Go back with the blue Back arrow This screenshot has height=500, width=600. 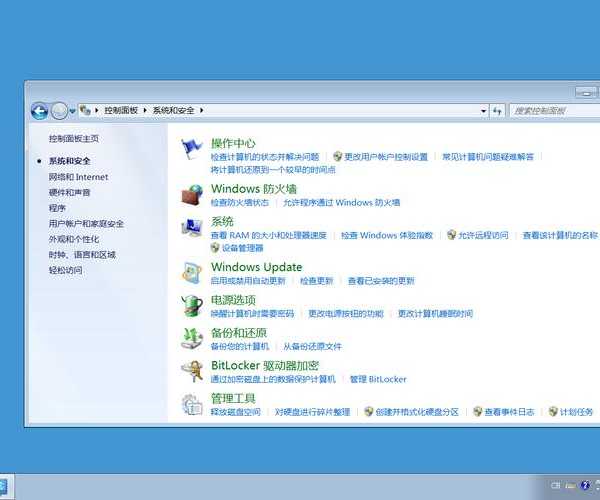click(x=39, y=111)
